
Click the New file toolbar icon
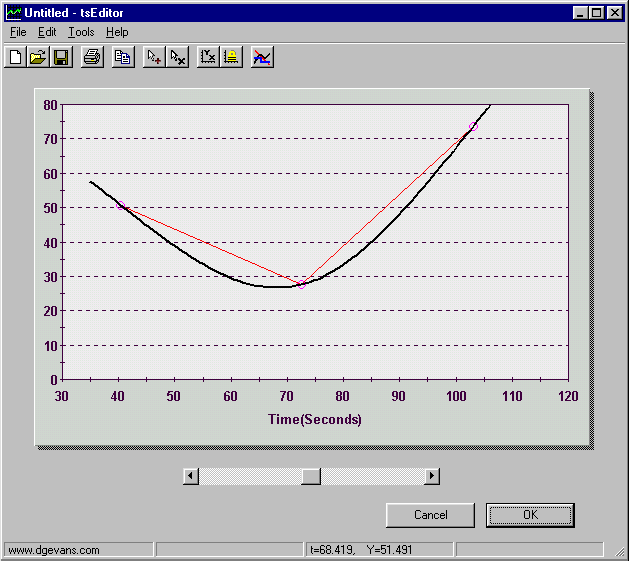(x=15, y=57)
